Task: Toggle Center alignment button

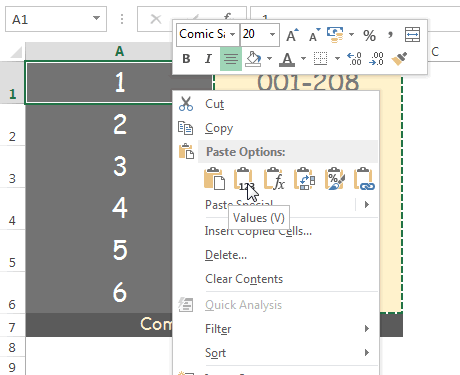Action: [231, 59]
